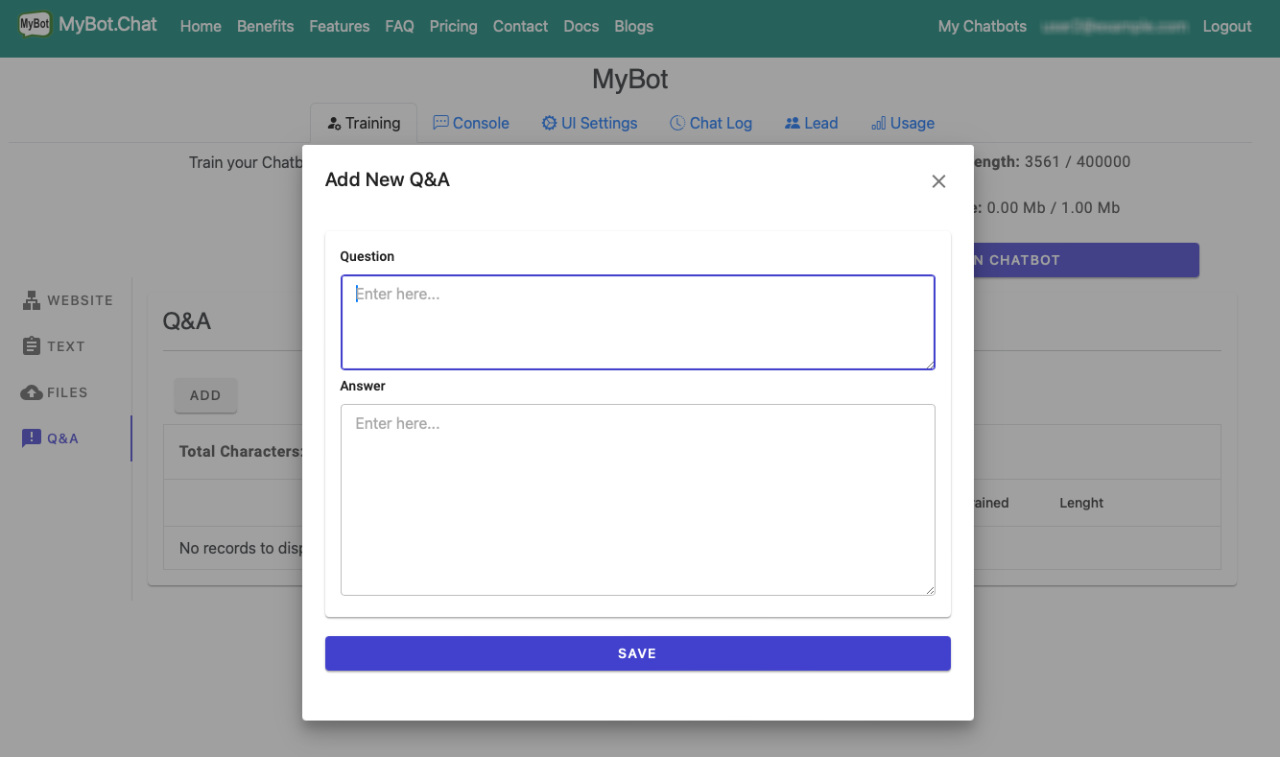The image size is (1280, 757).
Task: Save the new Q&A entry
Action: (x=637, y=653)
